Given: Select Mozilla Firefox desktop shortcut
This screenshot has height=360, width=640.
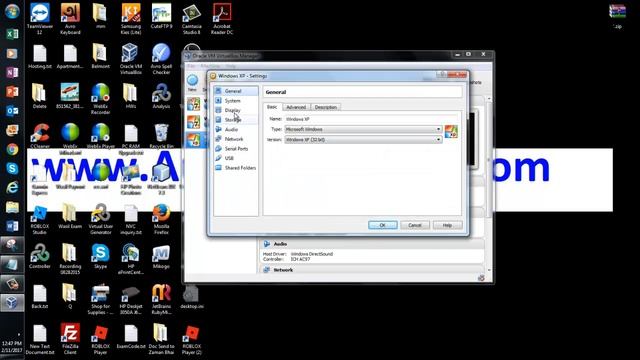Looking at the screenshot, I should [161, 219].
